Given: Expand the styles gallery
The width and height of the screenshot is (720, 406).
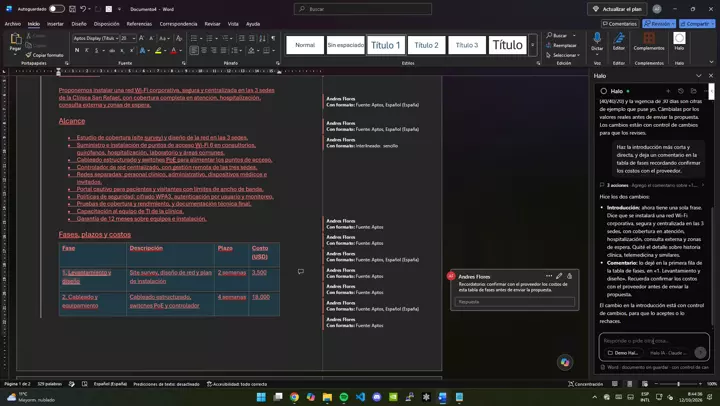Looking at the screenshot, I should (x=533, y=45).
